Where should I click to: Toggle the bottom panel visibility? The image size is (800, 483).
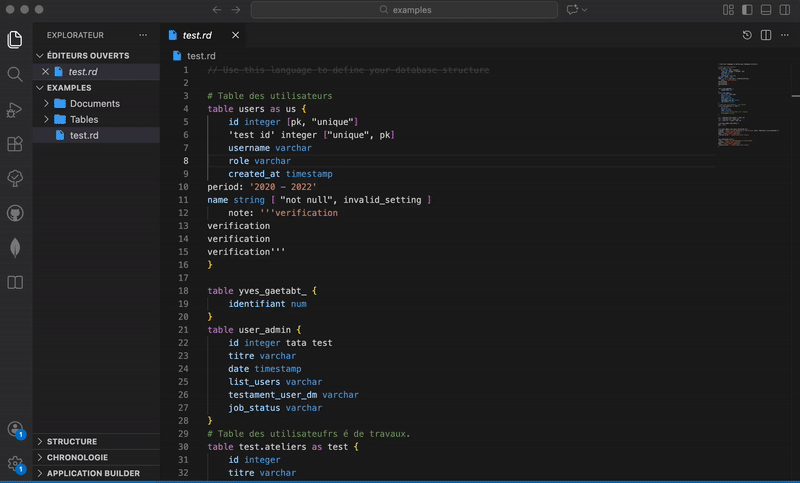click(x=765, y=9)
